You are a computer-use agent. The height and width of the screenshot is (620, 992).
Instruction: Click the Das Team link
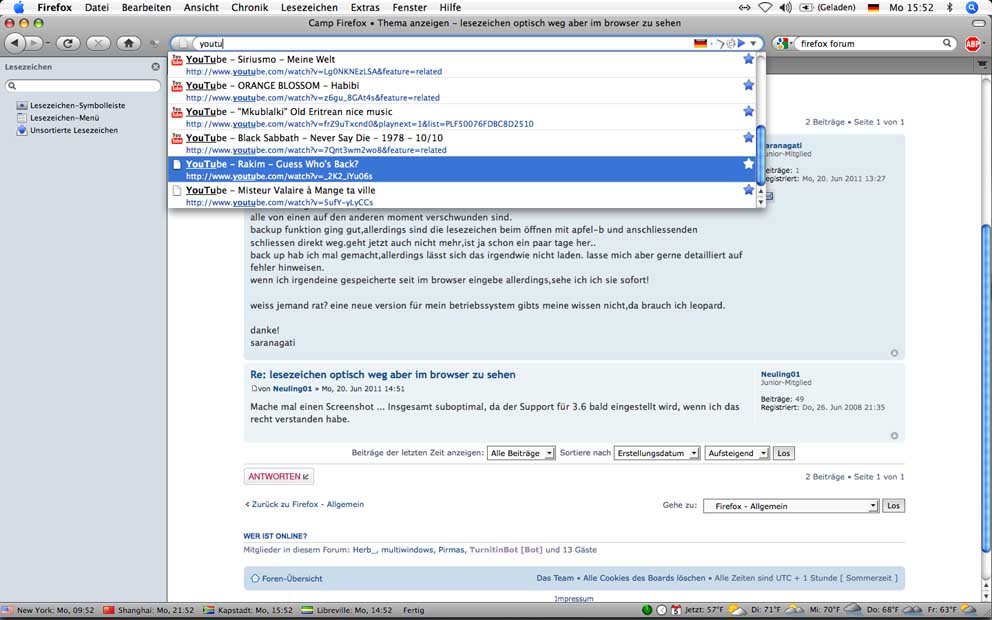tap(555, 578)
